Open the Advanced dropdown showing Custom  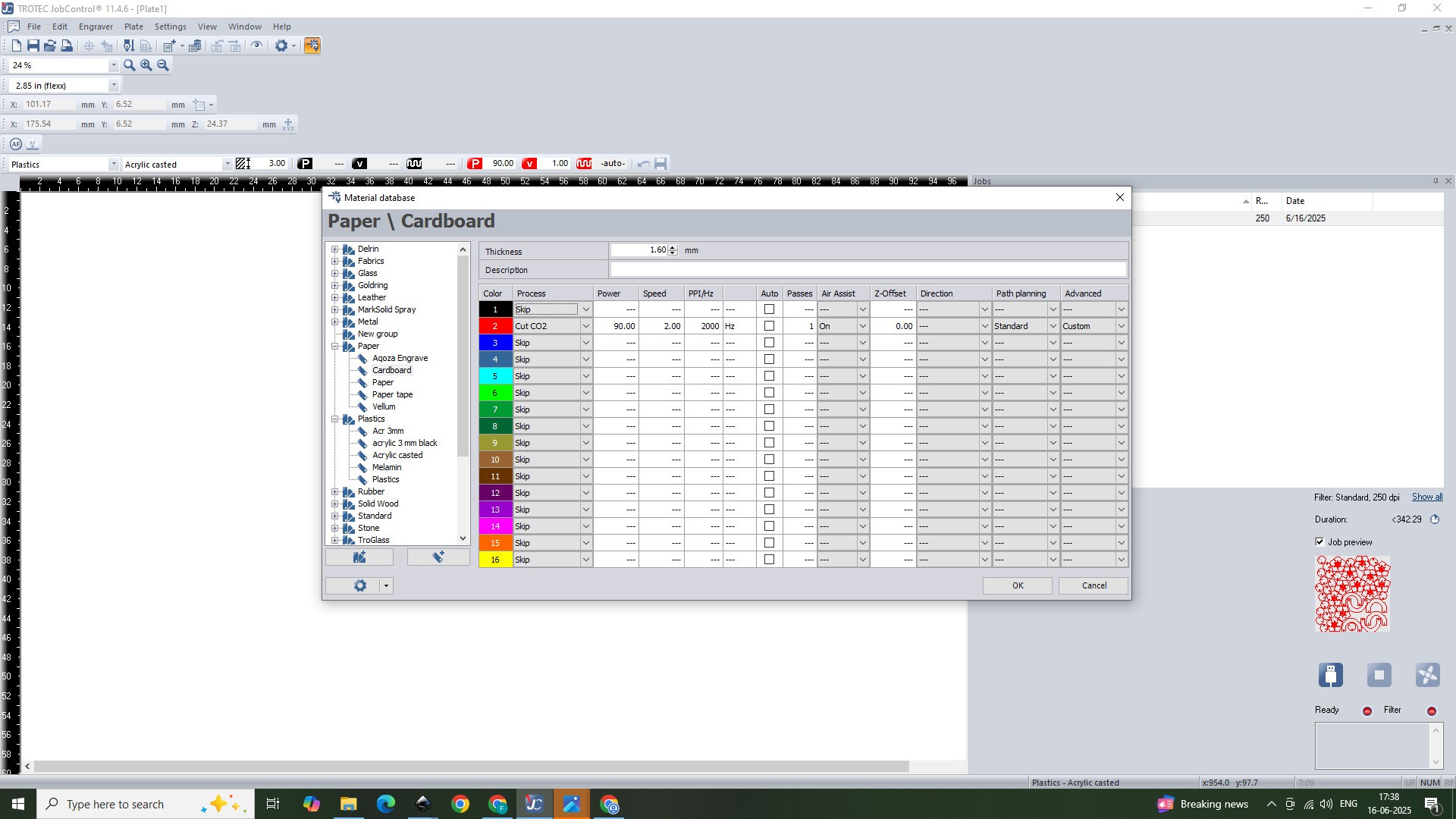point(1121,326)
